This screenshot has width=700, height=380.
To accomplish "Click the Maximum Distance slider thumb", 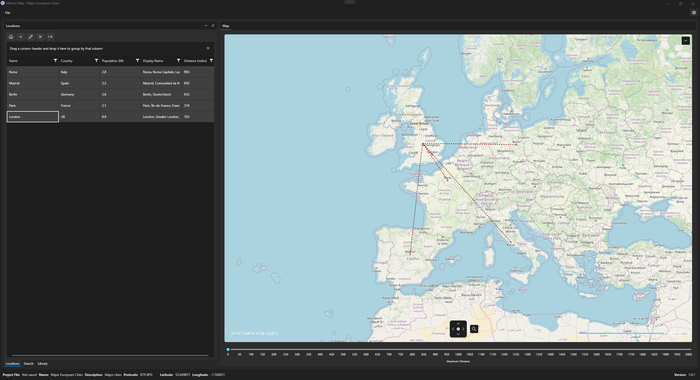I will point(228,350).
